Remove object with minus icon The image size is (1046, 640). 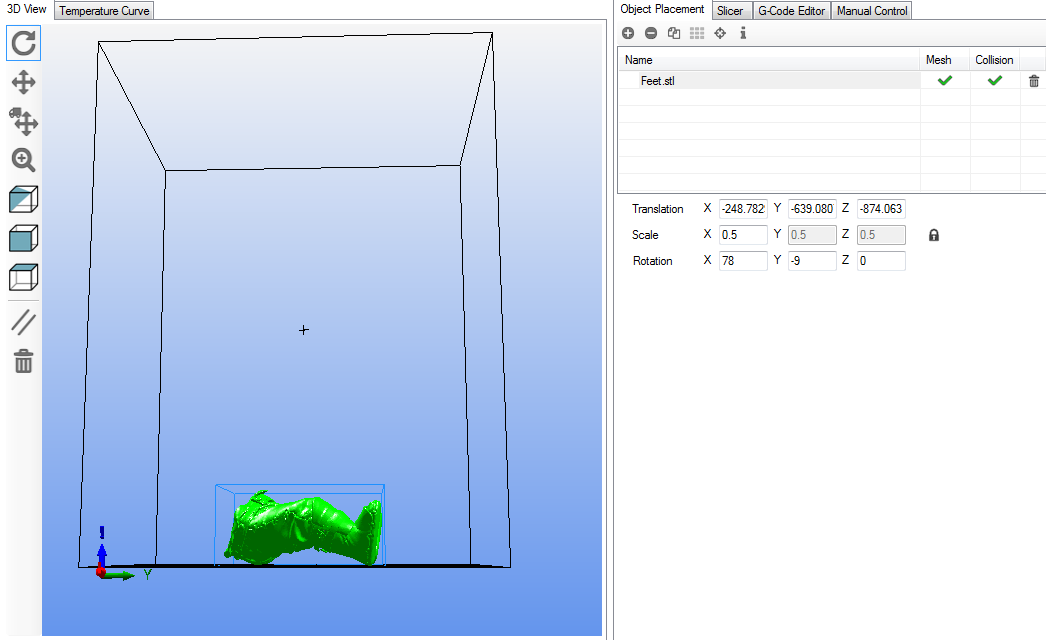[651, 33]
